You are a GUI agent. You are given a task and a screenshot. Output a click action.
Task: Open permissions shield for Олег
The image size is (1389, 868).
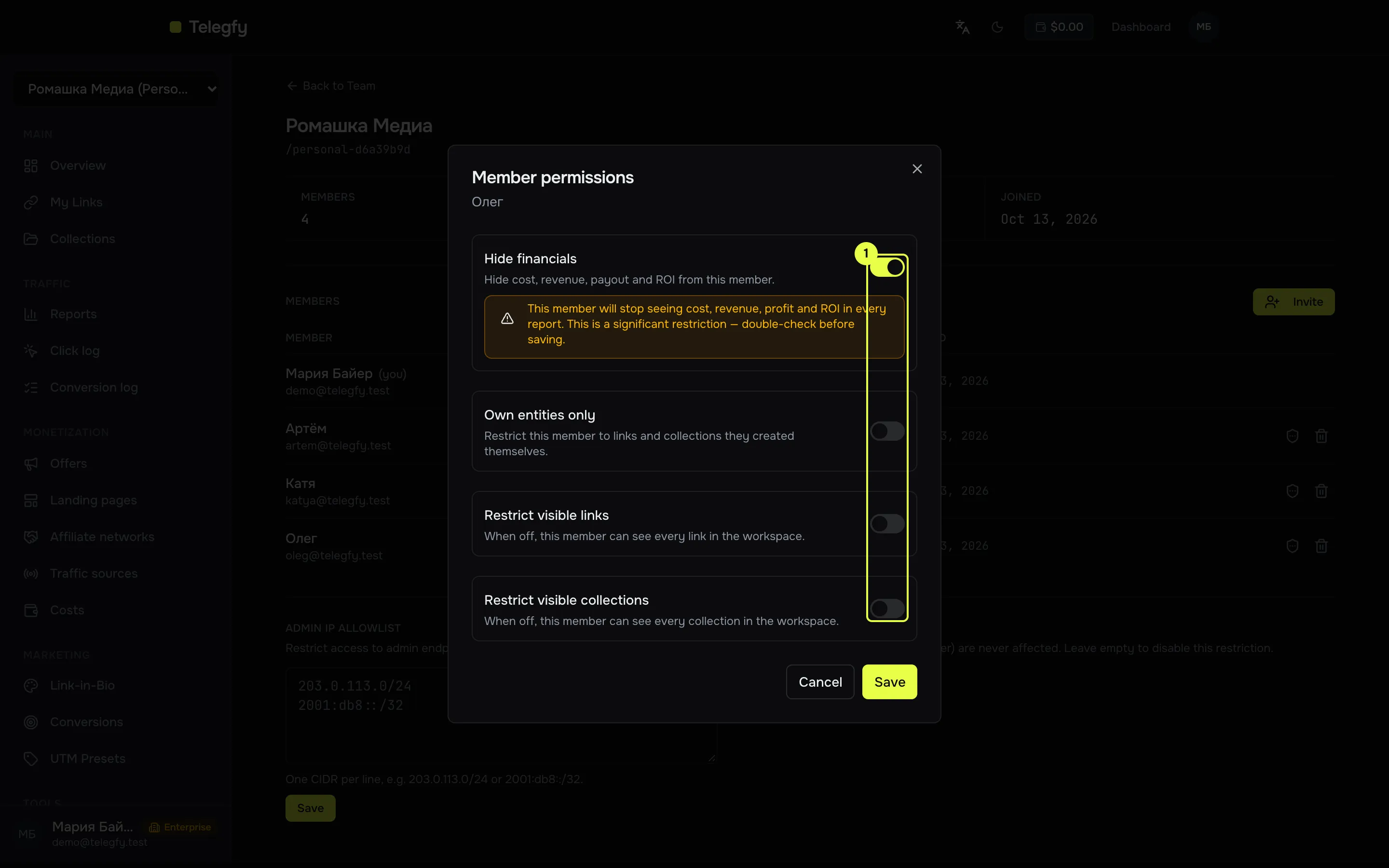pyautogui.click(x=1292, y=546)
